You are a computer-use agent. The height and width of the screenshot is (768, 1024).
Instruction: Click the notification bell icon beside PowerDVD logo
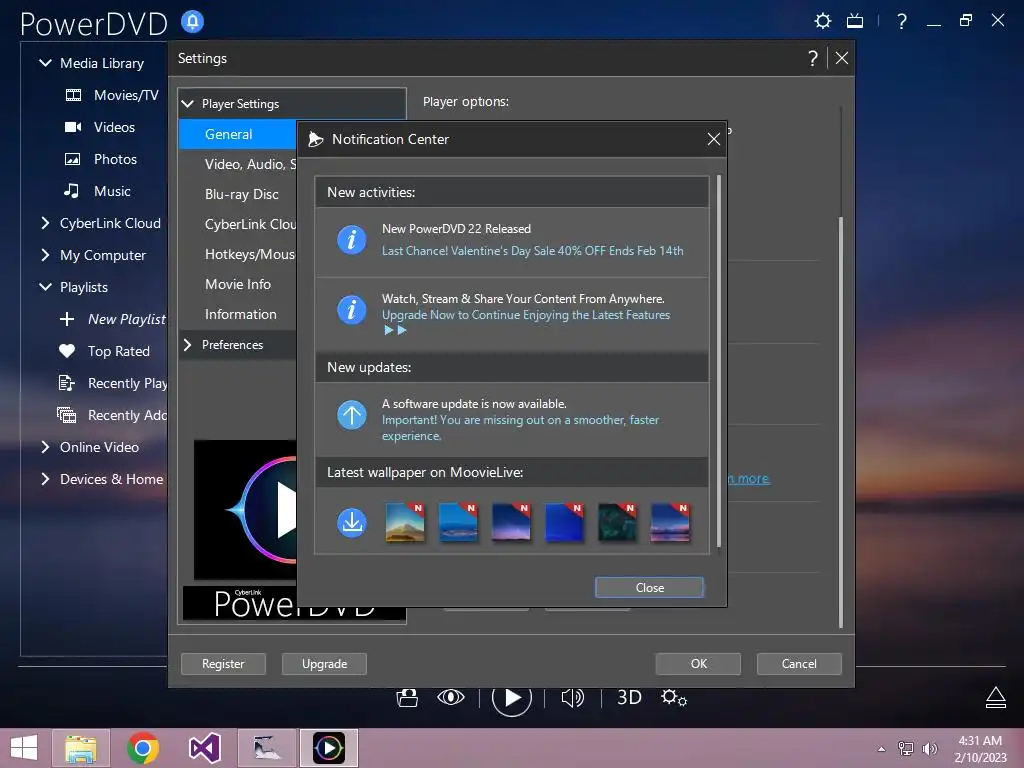192,22
